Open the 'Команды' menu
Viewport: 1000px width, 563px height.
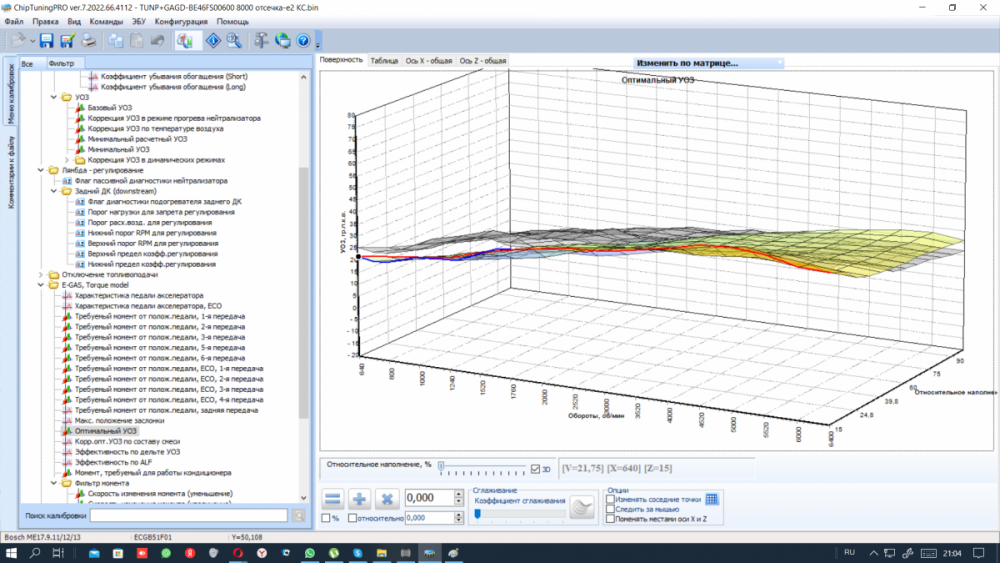coord(106,21)
